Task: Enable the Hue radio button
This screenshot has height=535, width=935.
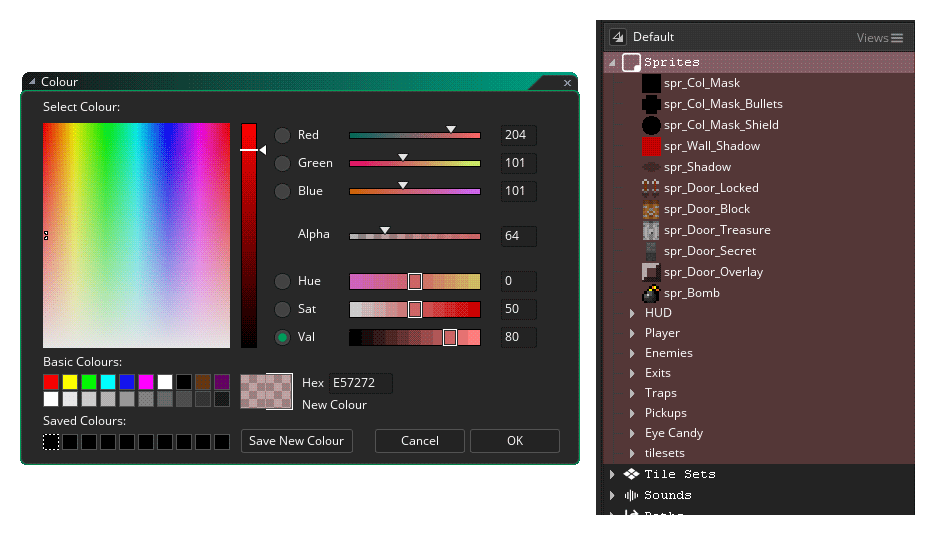Action: pos(282,281)
